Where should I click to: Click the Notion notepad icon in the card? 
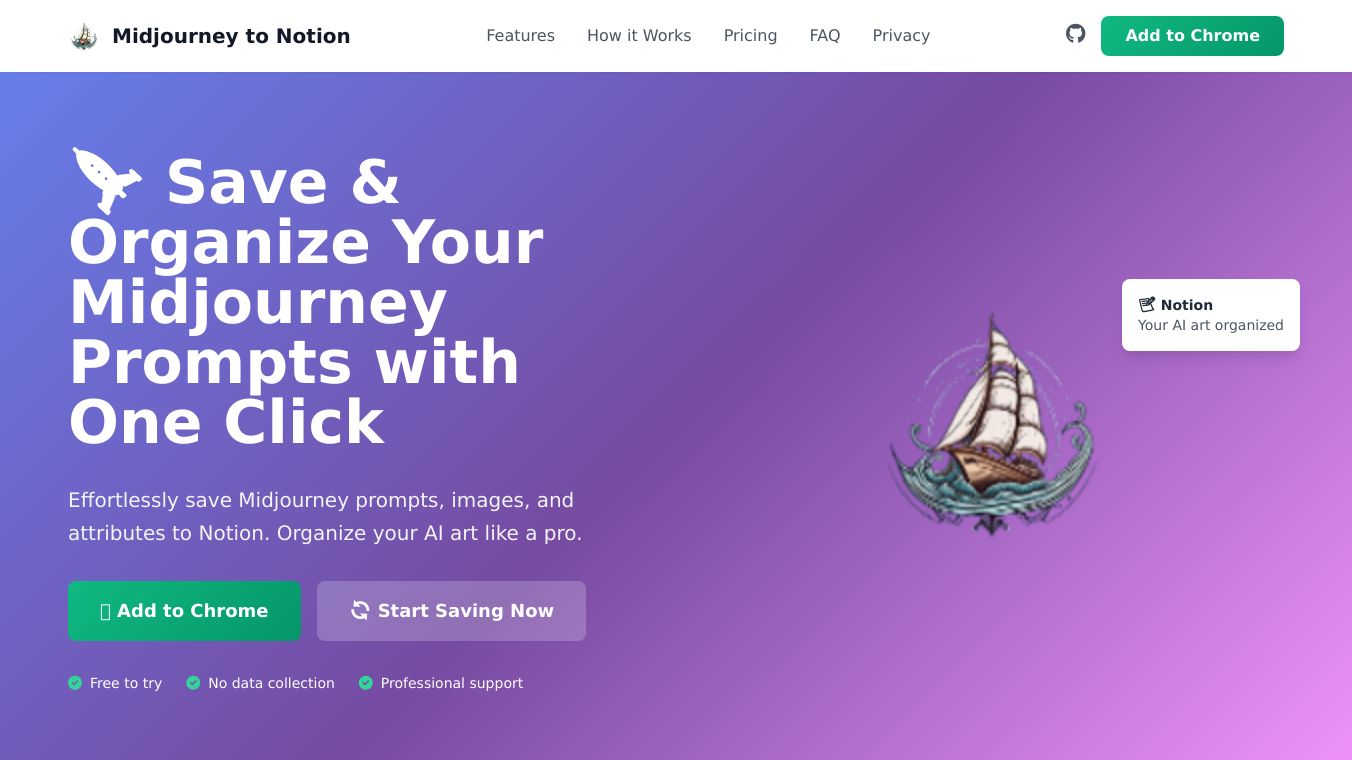(x=1147, y=305)
